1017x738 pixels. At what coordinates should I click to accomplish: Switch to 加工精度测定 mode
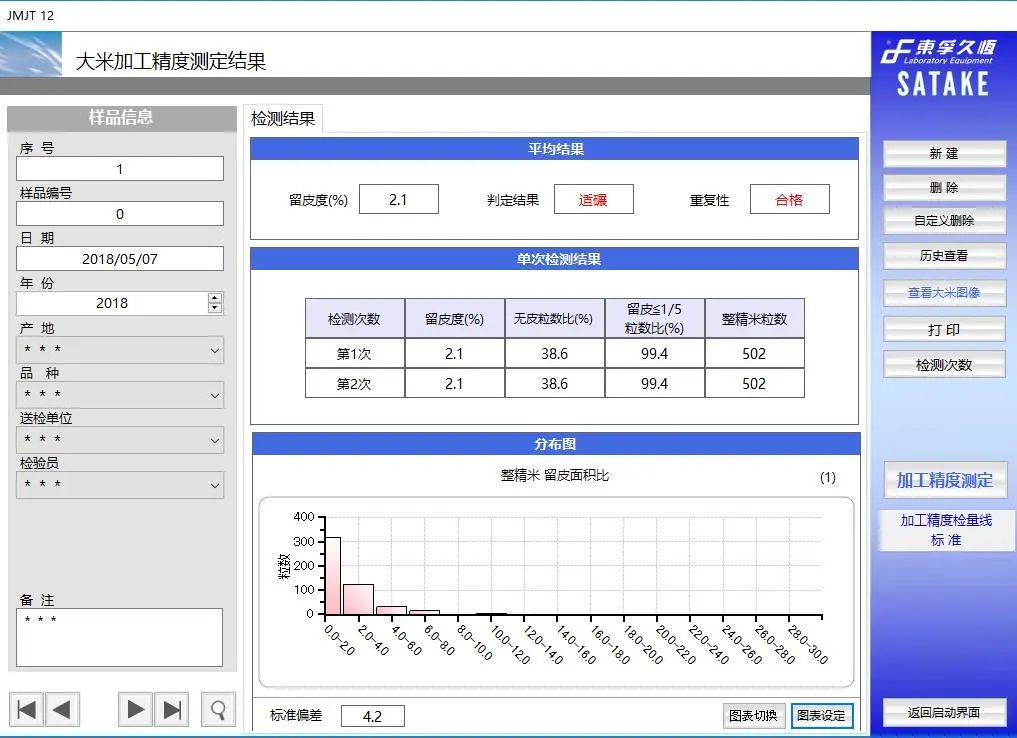[945, 480]
